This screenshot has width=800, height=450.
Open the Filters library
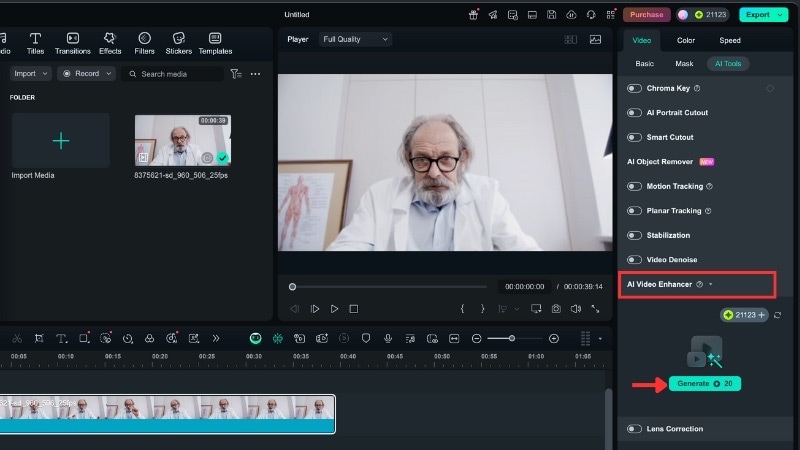coord(144,43)
